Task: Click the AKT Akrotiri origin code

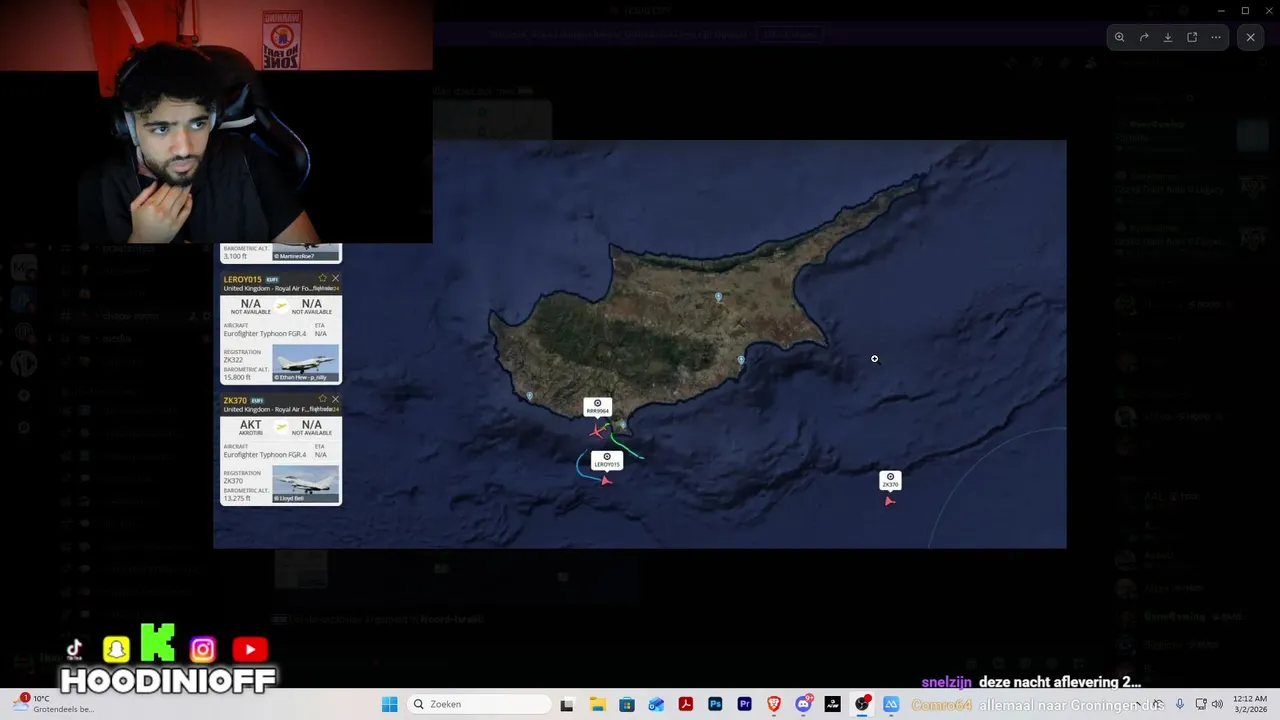Action: tap(250, 425)
